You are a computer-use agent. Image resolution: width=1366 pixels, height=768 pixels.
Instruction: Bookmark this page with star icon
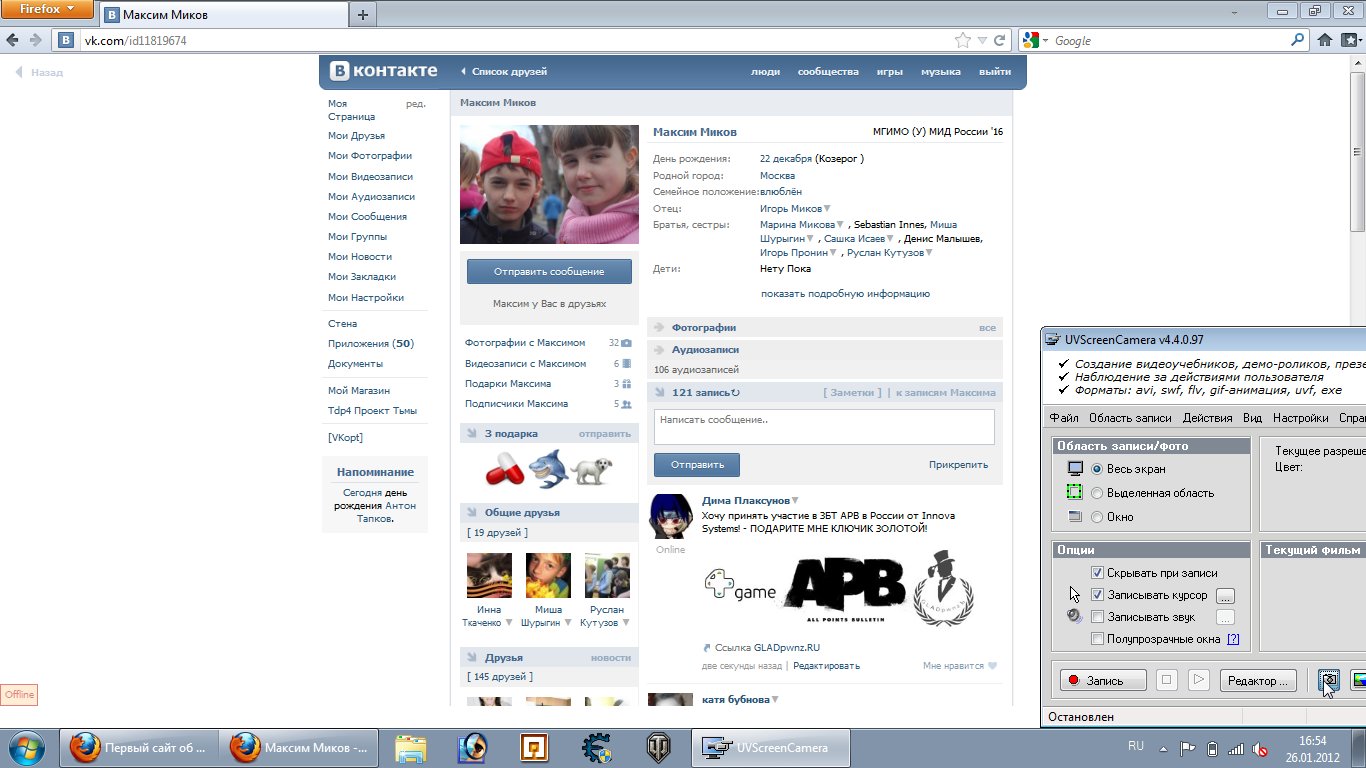[x=962, y=40]
